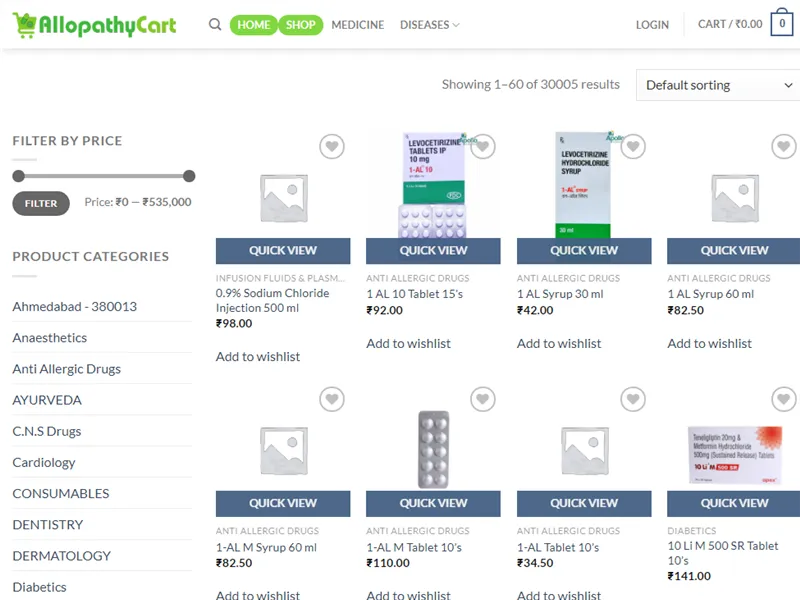Click the price range slider track
The width and height of the screenshot is (800, 600).
(104, 176)
